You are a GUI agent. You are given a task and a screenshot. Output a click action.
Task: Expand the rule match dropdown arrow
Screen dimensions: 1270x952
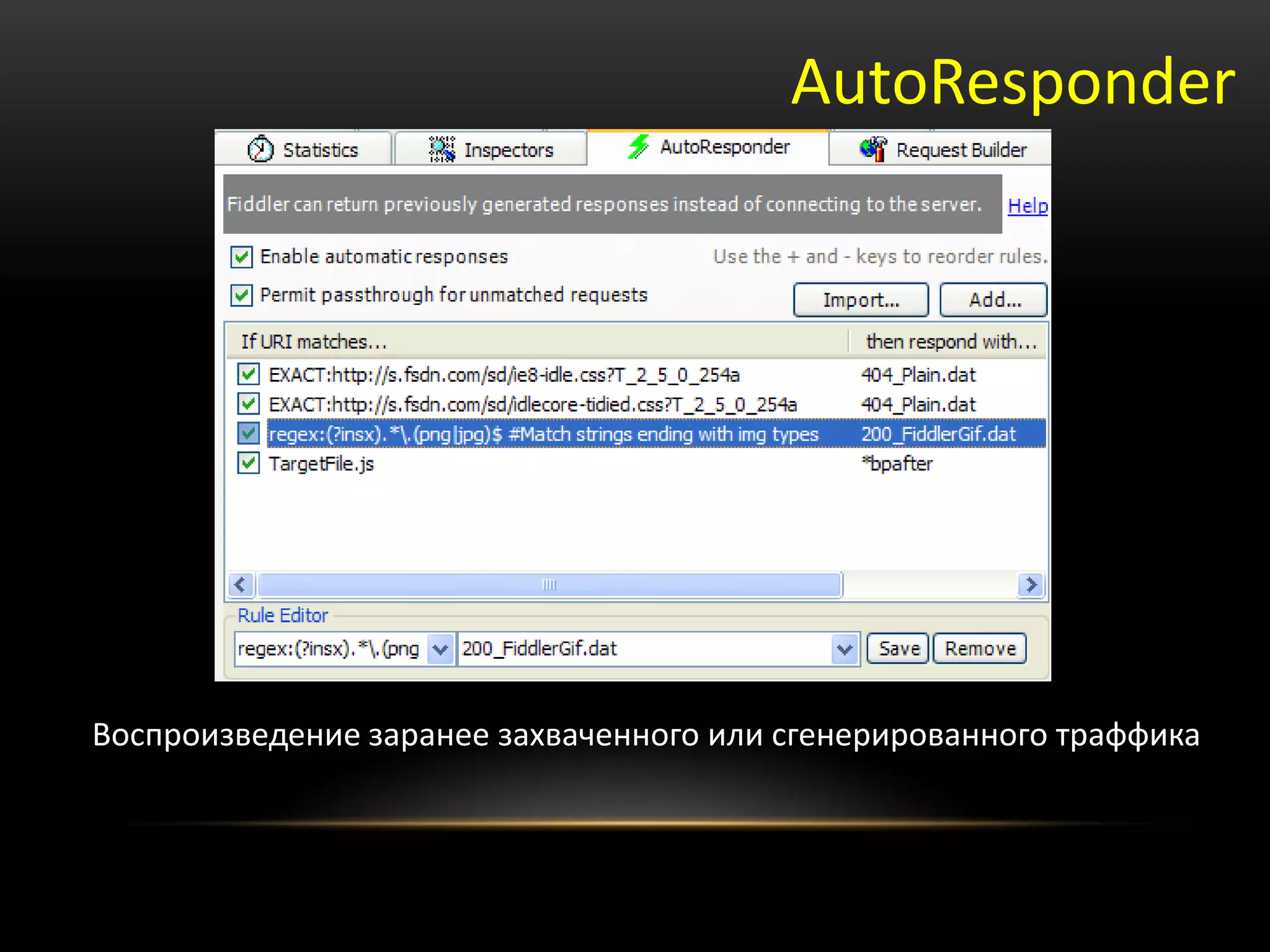pos(440,649)
